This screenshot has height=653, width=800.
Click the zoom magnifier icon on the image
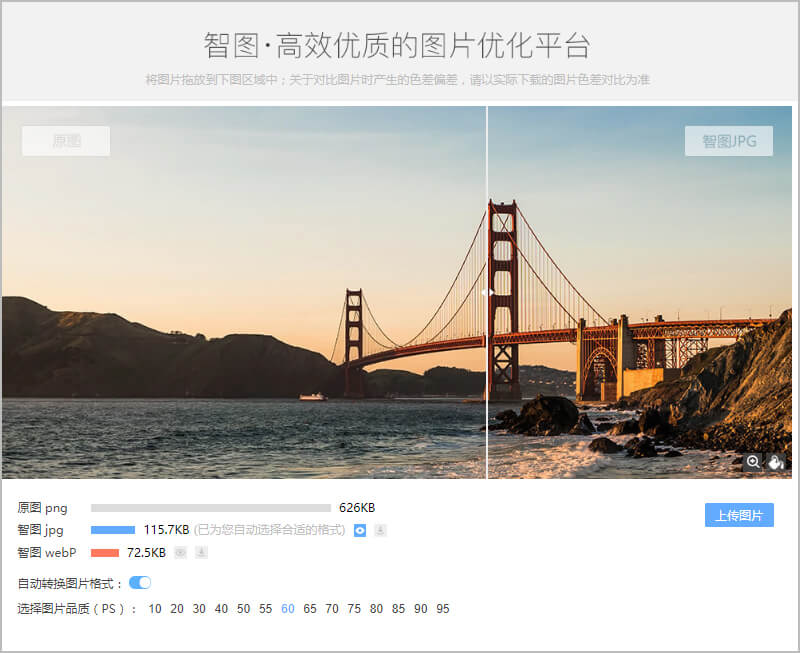tap(753, 463)
